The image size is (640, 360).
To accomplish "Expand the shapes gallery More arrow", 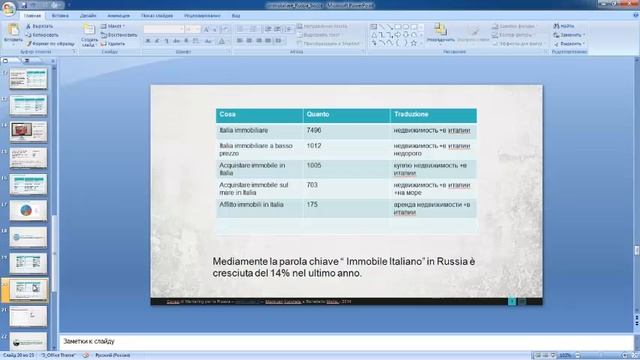I will 421,43.
